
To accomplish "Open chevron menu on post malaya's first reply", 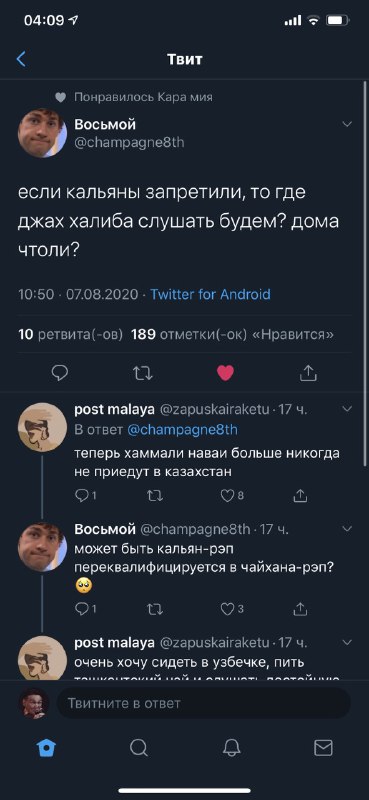I will (347, 409).
